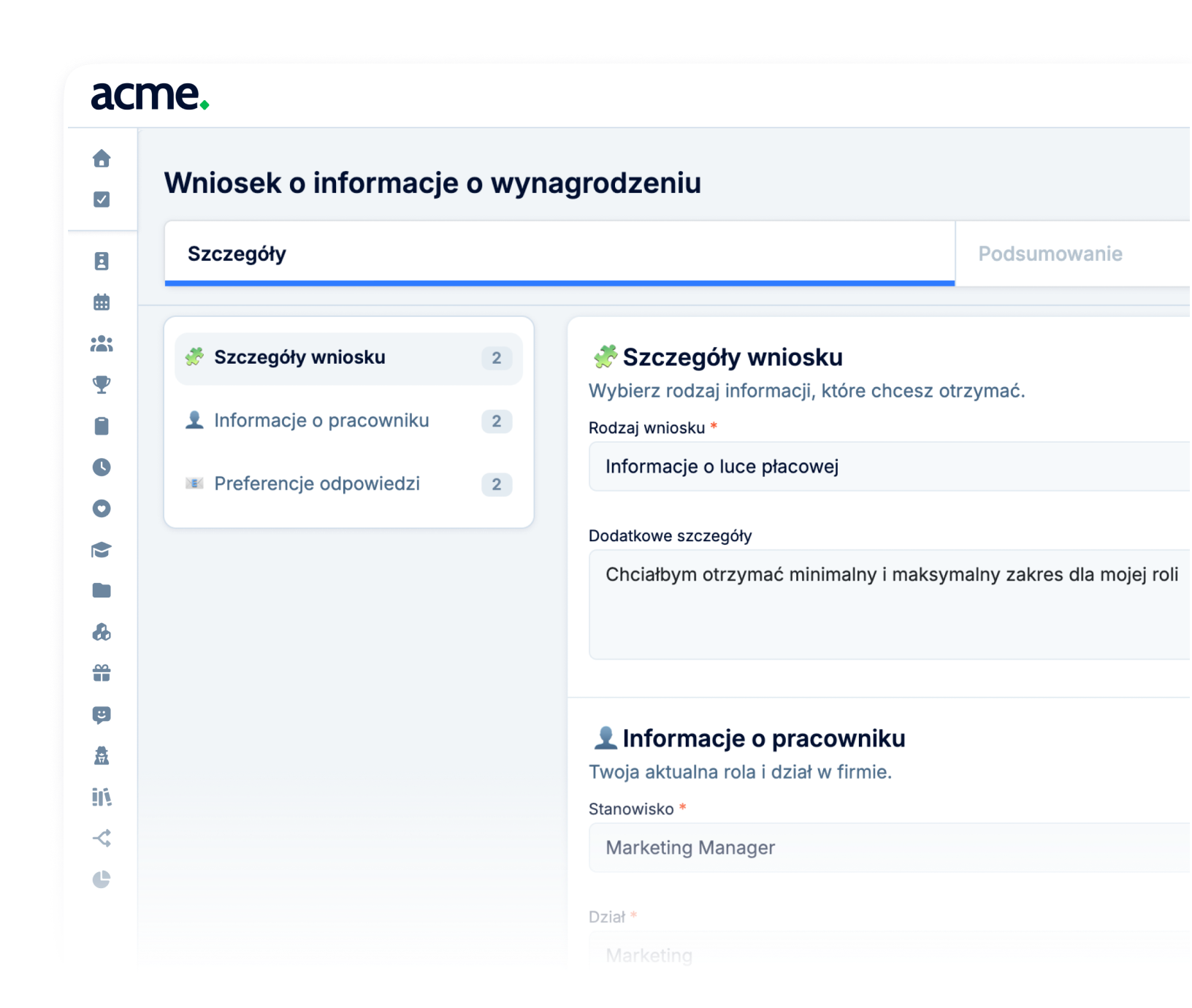Open the Preferencje odpowiedzi section

pyautogui.click(x=316, y=484)
